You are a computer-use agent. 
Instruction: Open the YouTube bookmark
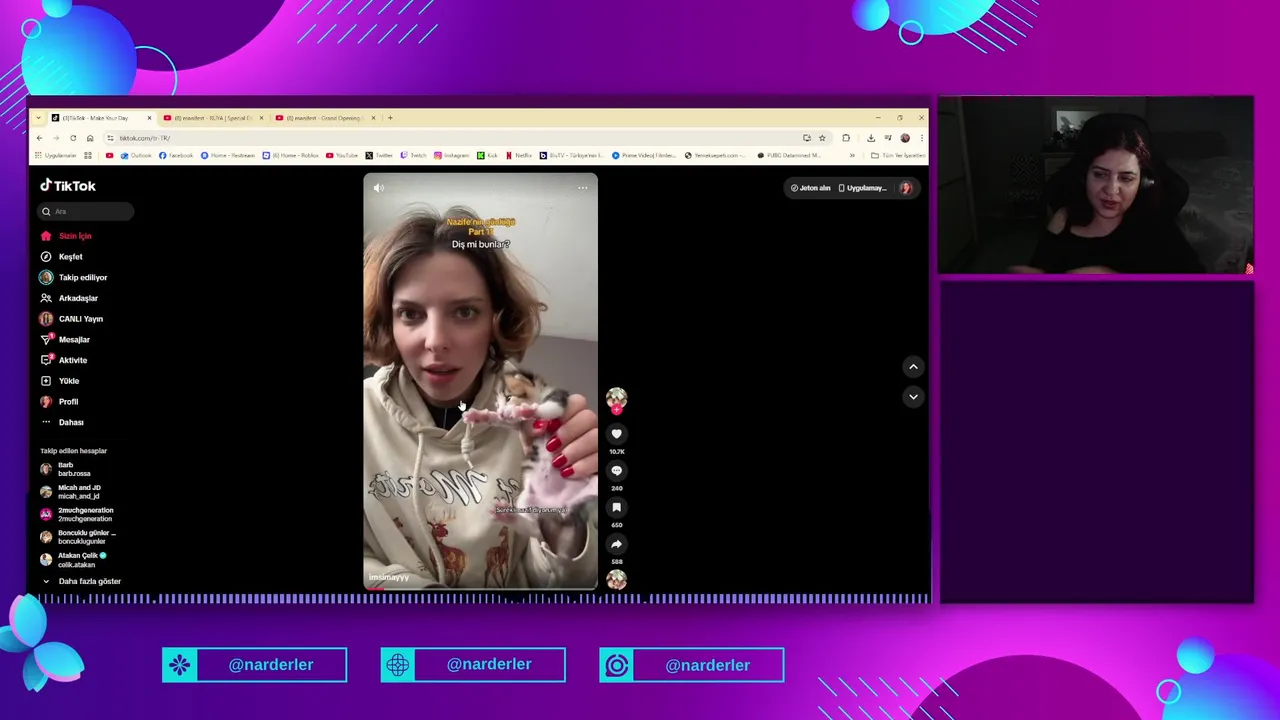[x=342, y=155]
